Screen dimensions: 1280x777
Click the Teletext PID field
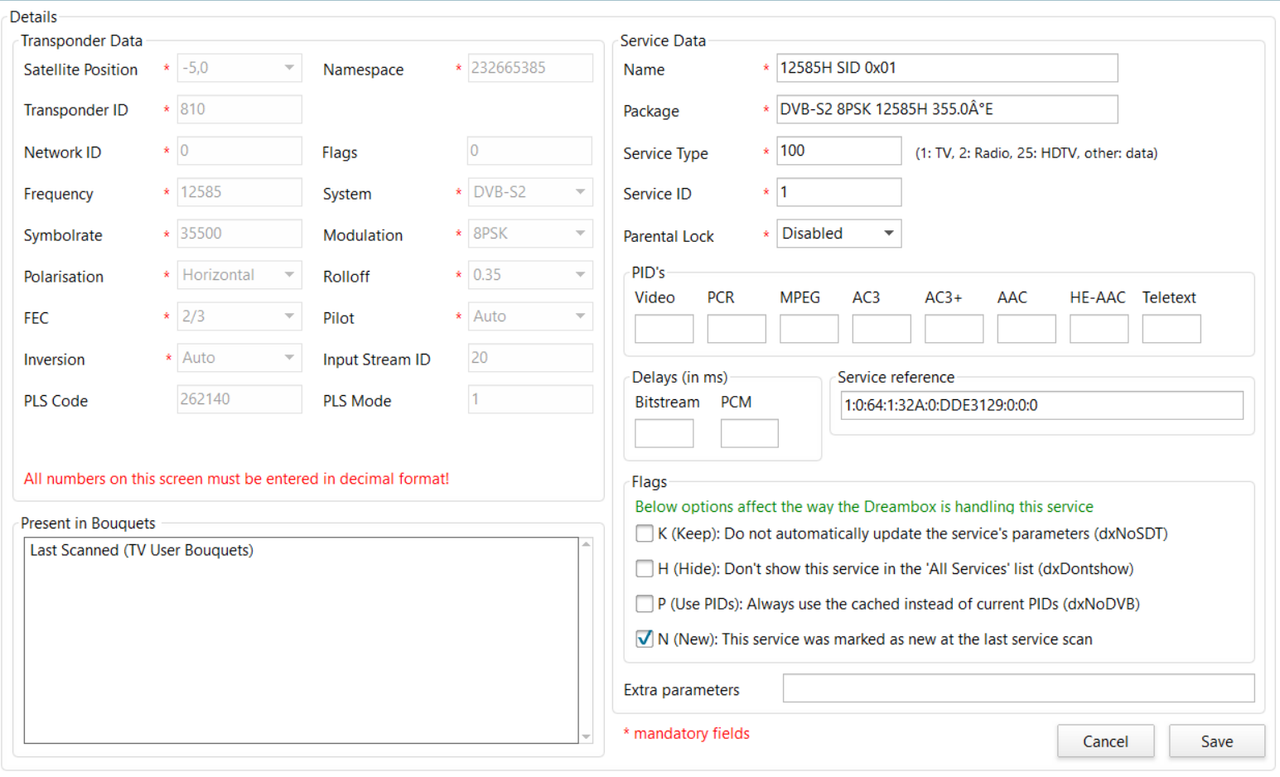1171,329
